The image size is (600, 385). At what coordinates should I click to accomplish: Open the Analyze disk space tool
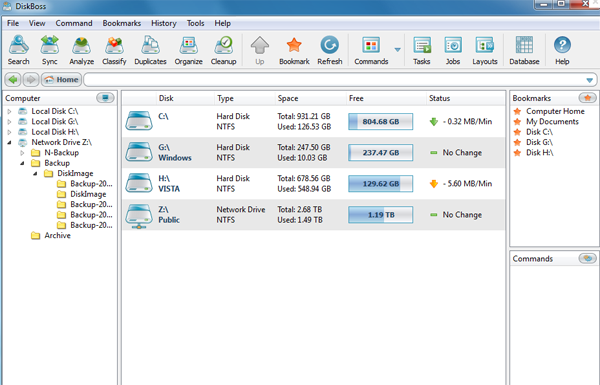tap(82, 50)
